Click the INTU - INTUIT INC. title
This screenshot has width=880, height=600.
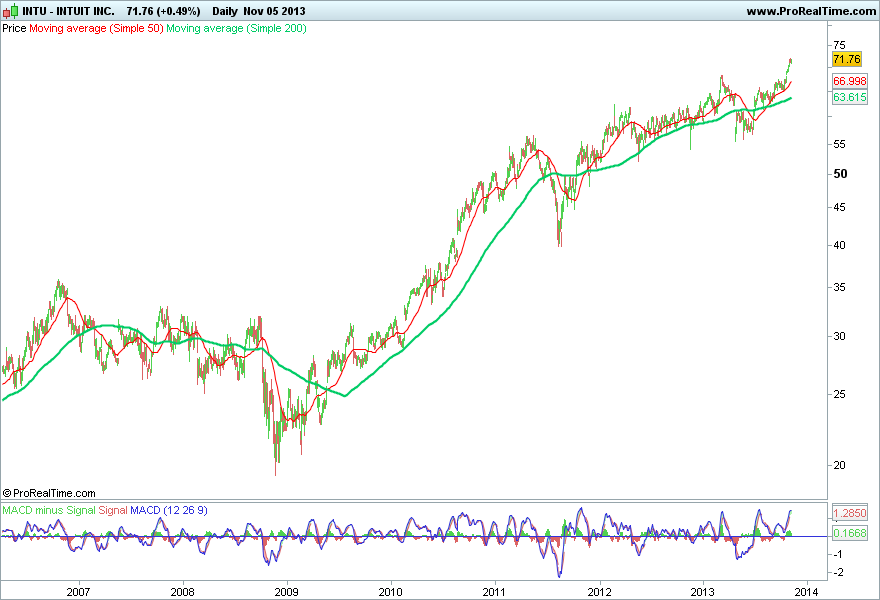[68, 11]
